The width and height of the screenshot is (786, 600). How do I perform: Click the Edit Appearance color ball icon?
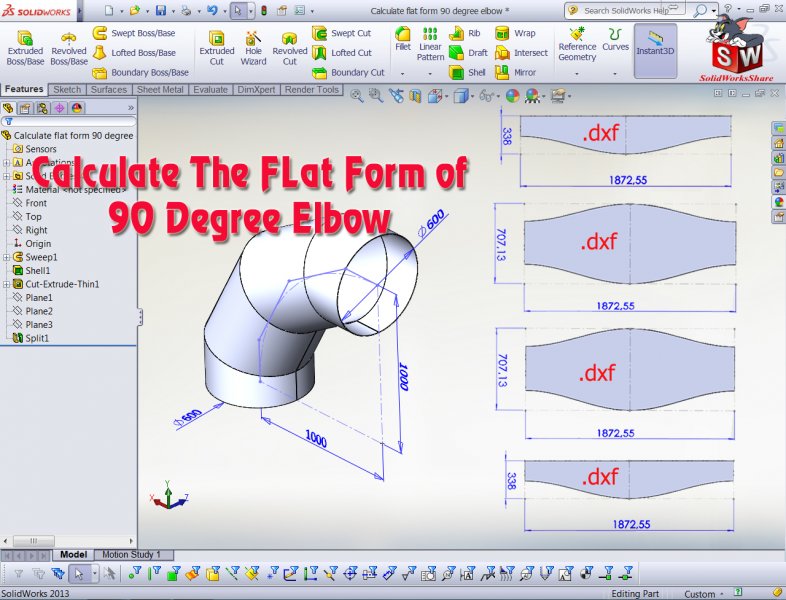(x=512, y=95)
